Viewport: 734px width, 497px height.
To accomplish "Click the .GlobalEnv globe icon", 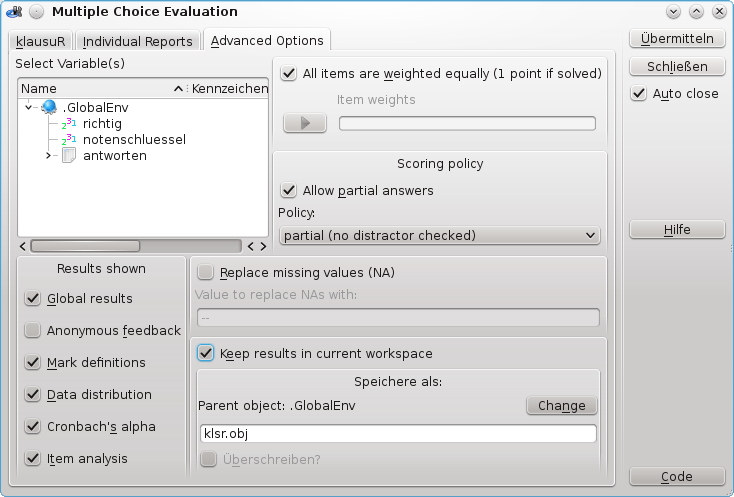I will [x=49, y=107].
